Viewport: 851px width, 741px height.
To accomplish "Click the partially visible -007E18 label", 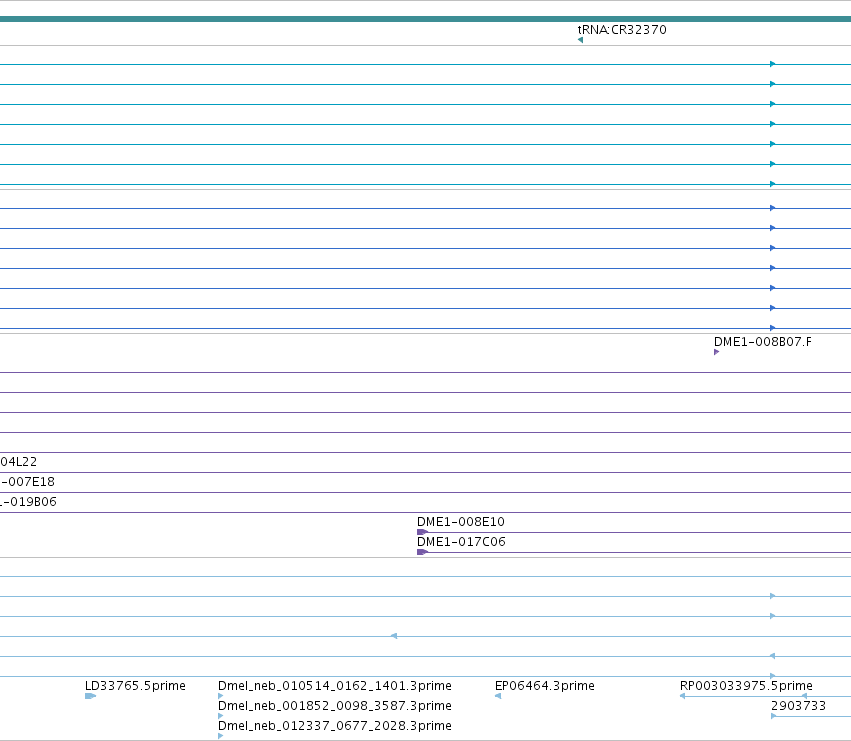I will 27,482.
